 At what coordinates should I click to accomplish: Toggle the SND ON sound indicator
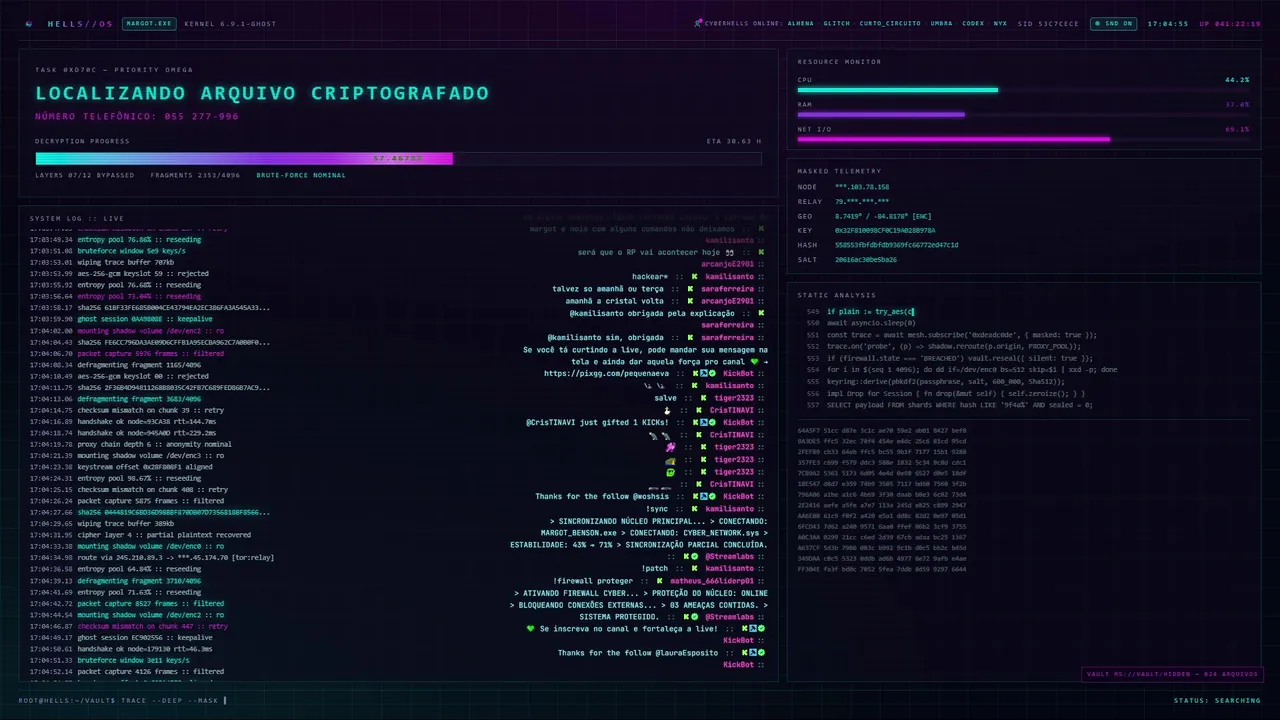tap(1113, 23)
